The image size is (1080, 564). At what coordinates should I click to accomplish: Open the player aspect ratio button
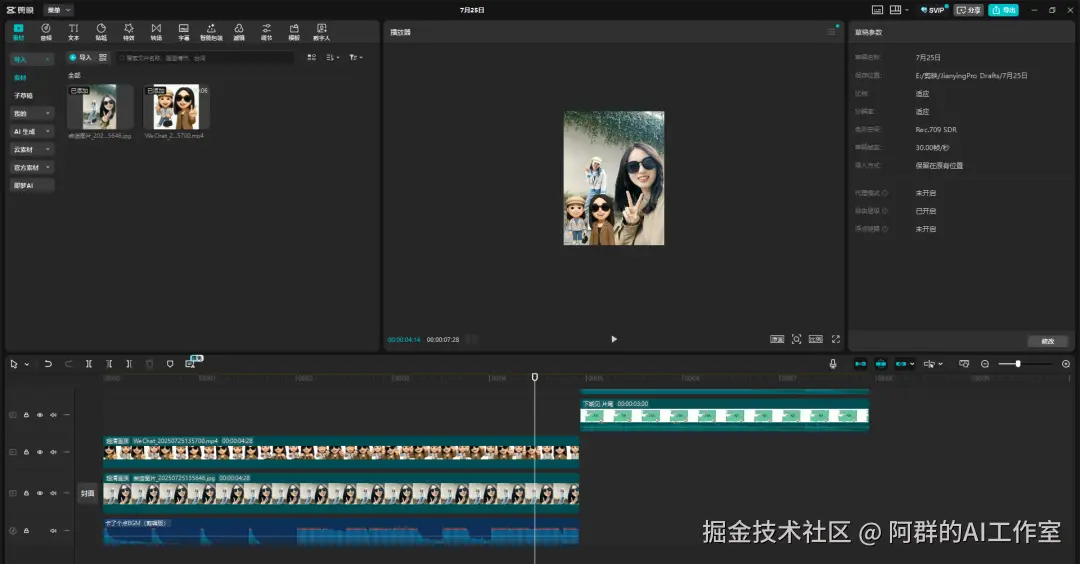coord(816,339)
